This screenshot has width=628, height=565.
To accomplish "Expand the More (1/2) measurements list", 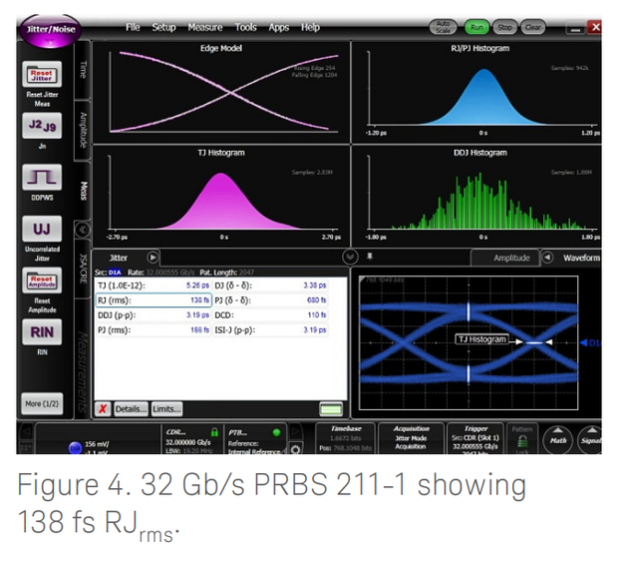I will [42, 404].
